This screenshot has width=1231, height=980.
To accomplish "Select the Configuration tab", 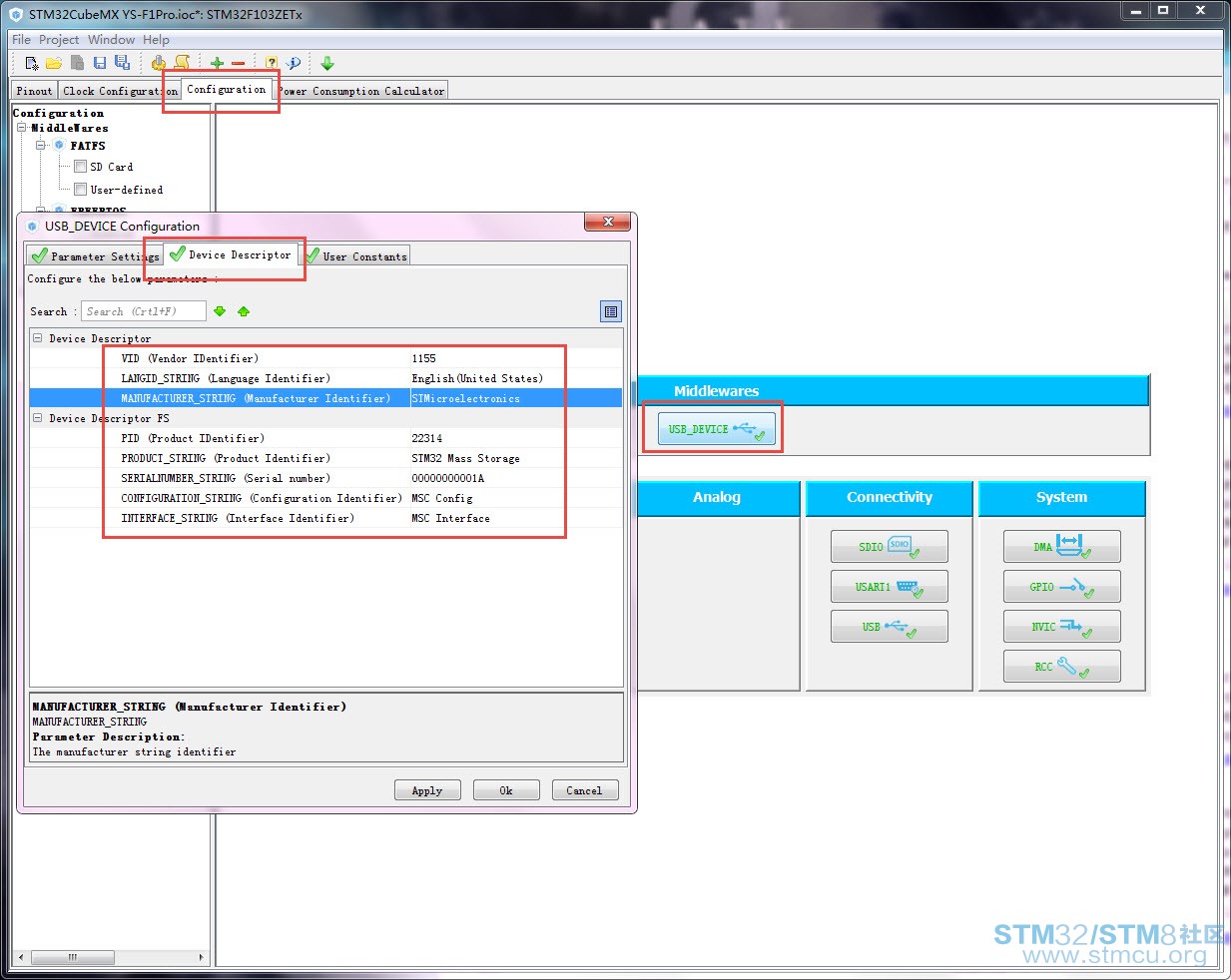I will (x=227, y=89).
